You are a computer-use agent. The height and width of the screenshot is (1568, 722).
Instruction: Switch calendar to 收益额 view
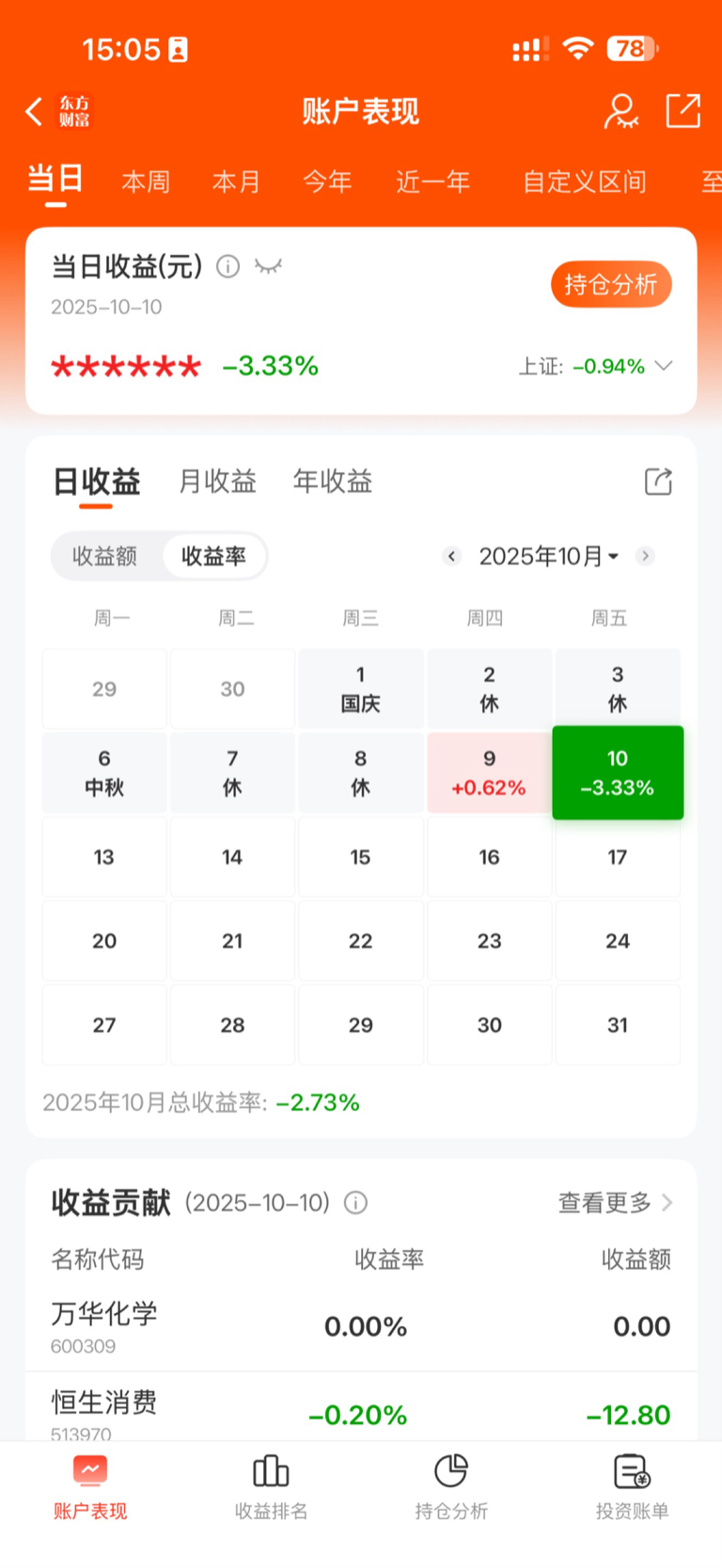click(x=105, y=556)
